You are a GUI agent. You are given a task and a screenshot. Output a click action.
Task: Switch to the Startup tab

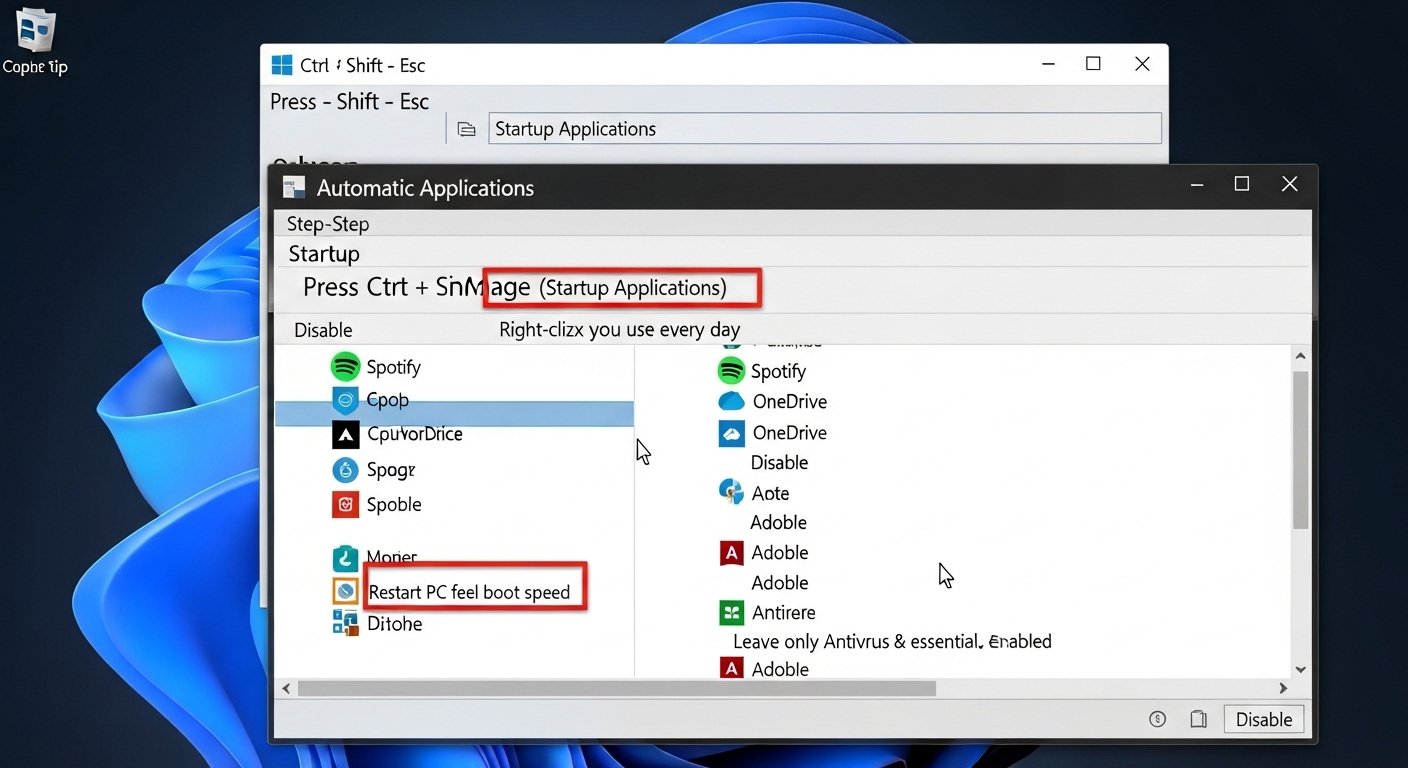(x=324, y=254)
